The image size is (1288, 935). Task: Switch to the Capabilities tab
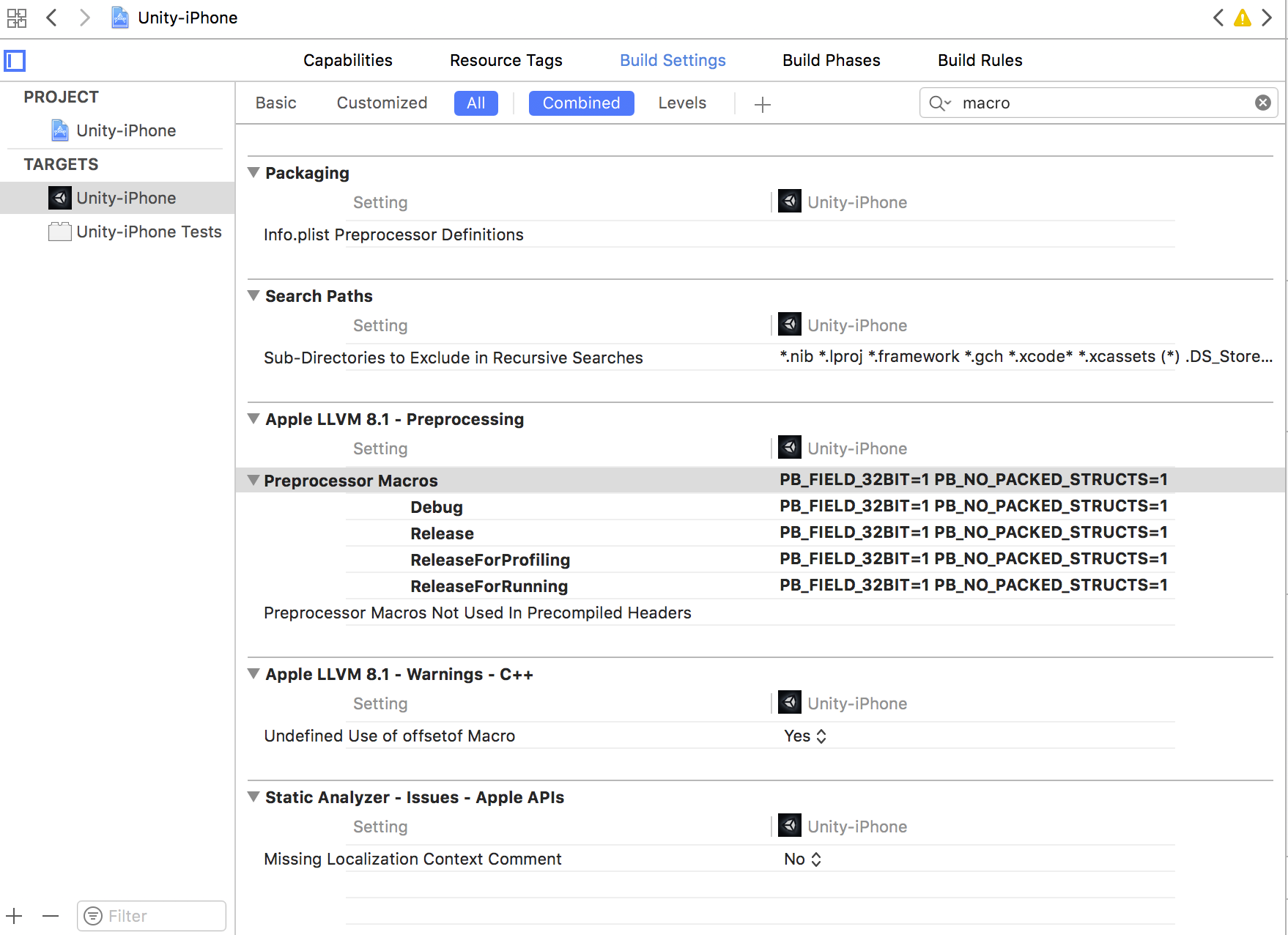click(348, 60)
